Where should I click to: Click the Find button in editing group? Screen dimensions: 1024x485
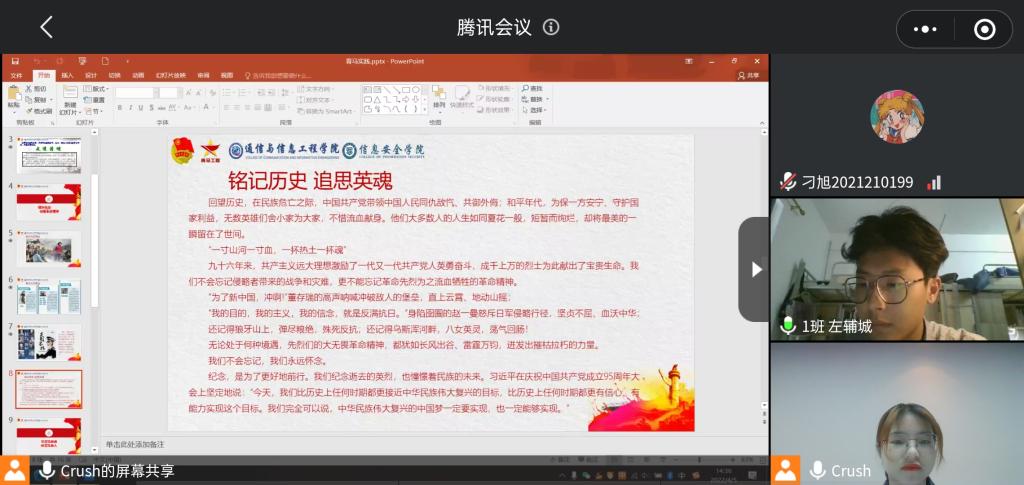[x=534, y=88]
